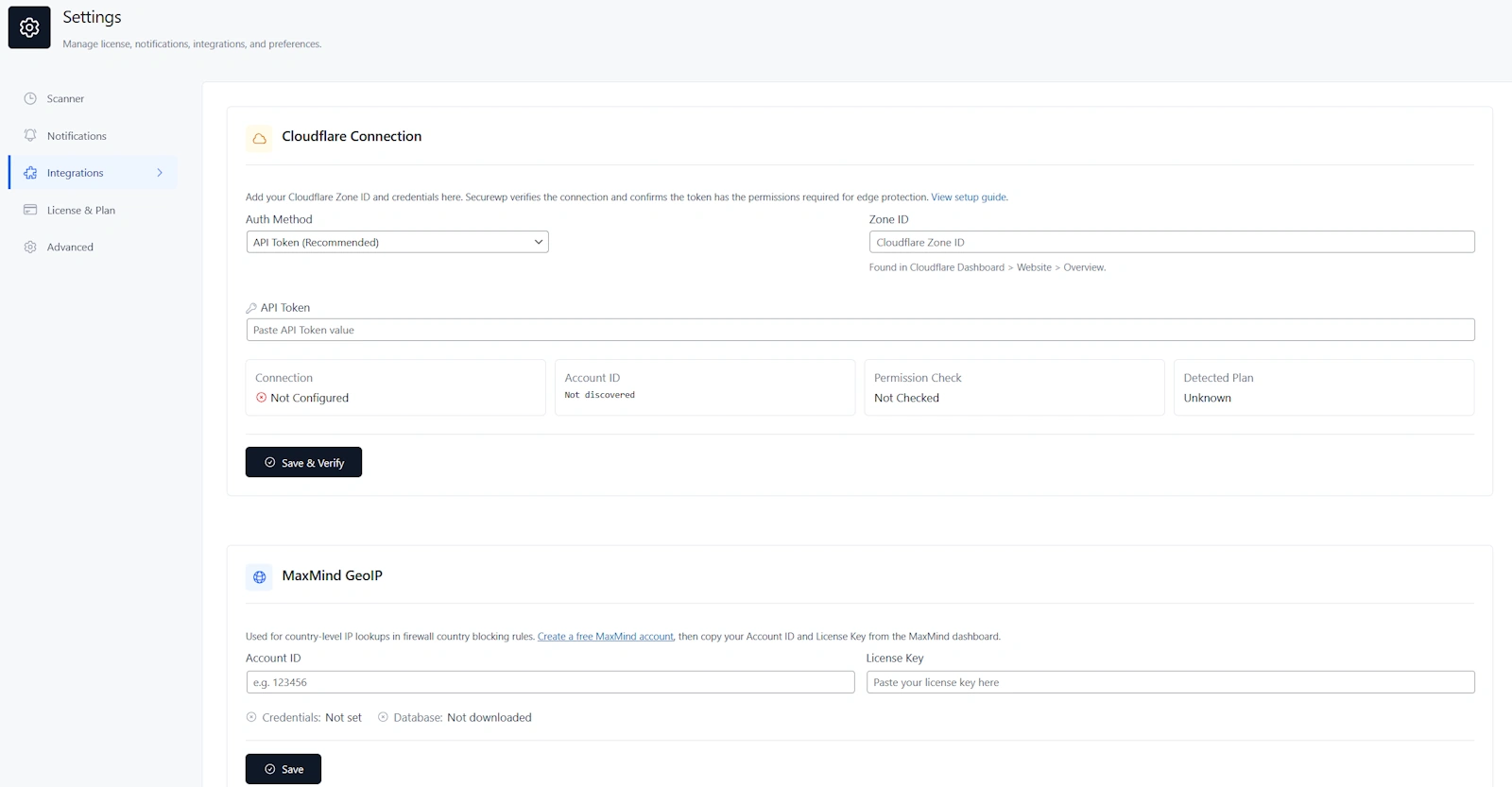The width and height of the screenshot is (1512, 787).
Task: Click the MaxMind Save button
Action: 283,769
